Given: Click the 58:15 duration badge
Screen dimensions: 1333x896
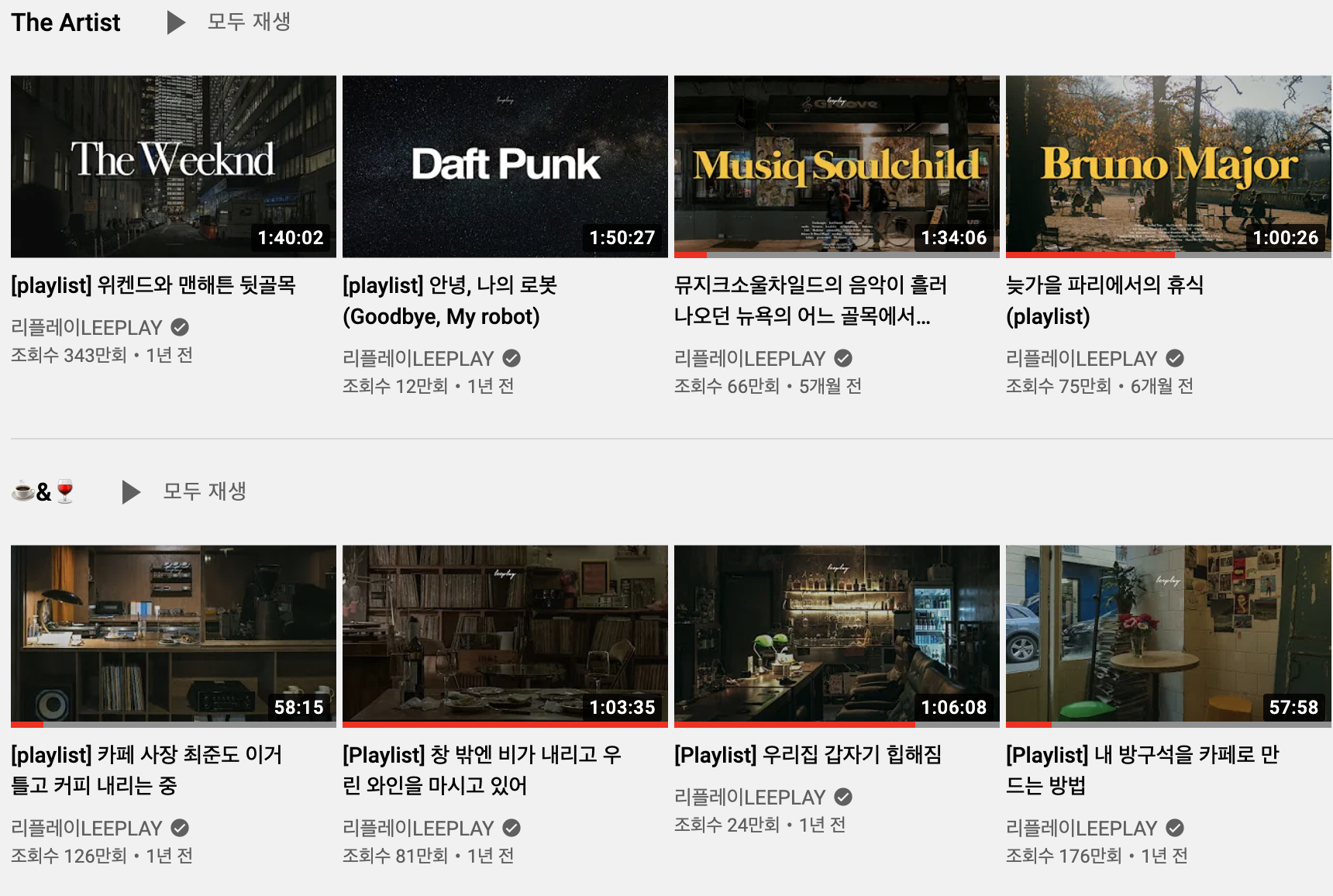Looking at the screenshot, I should pyautogui.click(x=299, y=708).
